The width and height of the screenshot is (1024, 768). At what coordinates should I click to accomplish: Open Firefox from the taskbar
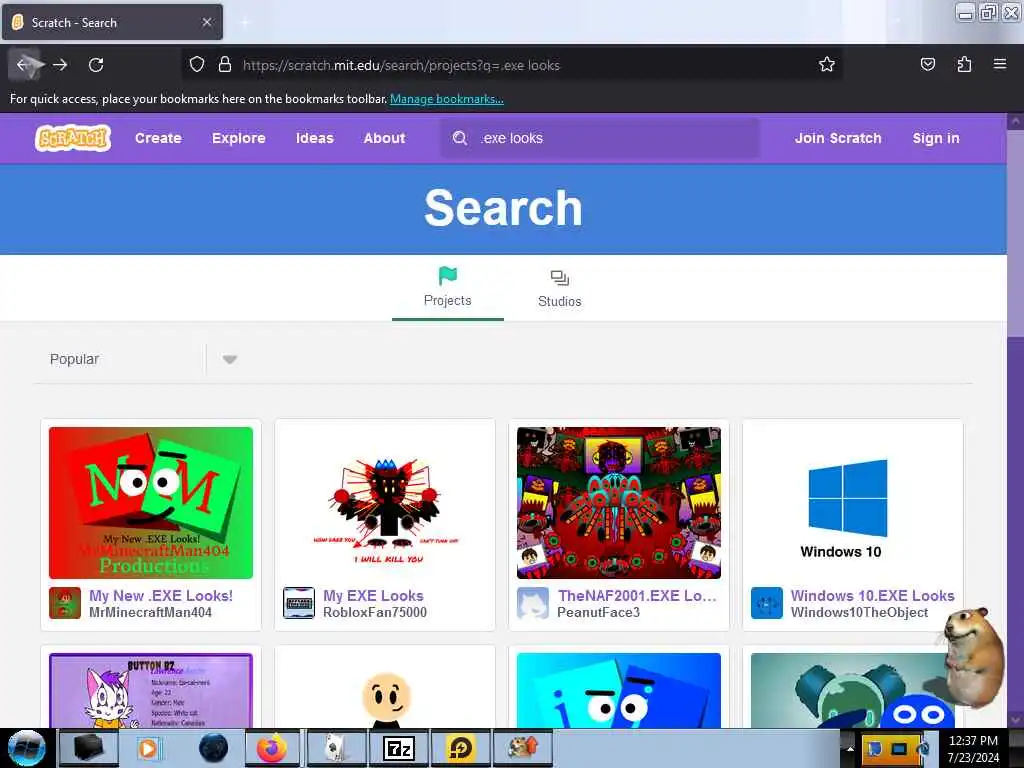coord(272,748)
